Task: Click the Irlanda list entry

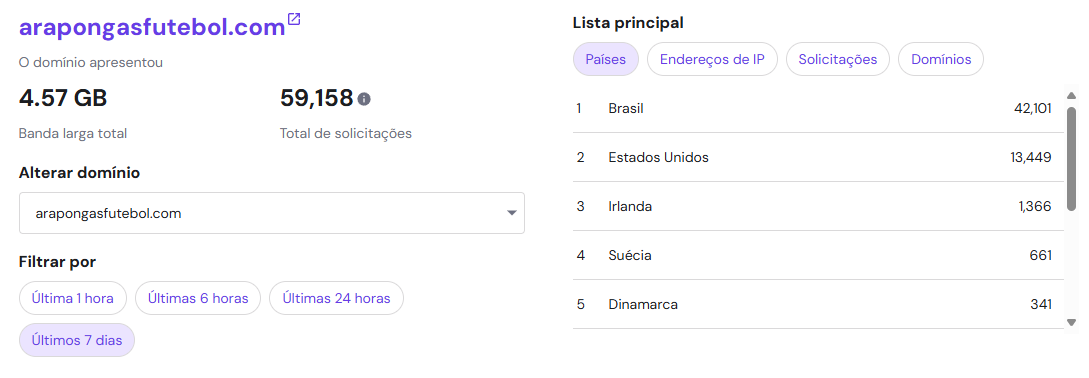Action: pos(818,206)
